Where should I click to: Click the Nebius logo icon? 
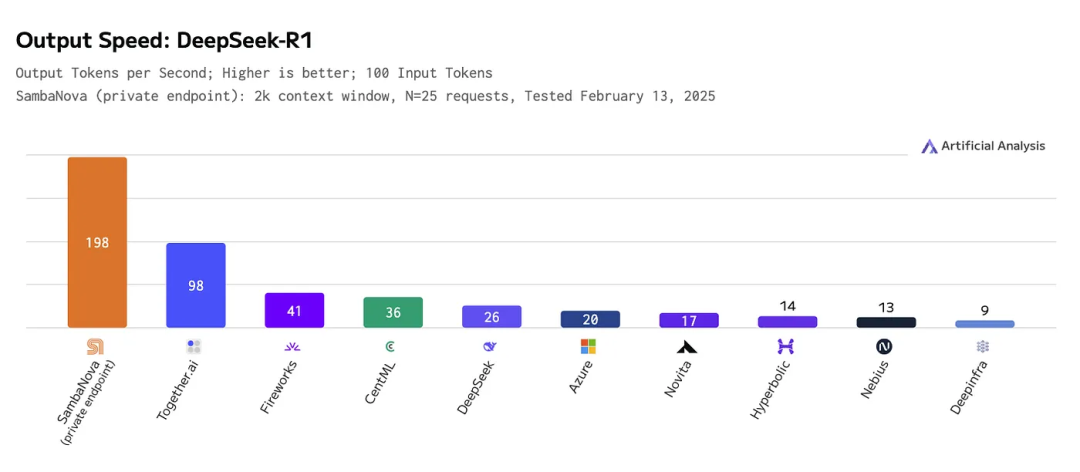click(884, 347)
